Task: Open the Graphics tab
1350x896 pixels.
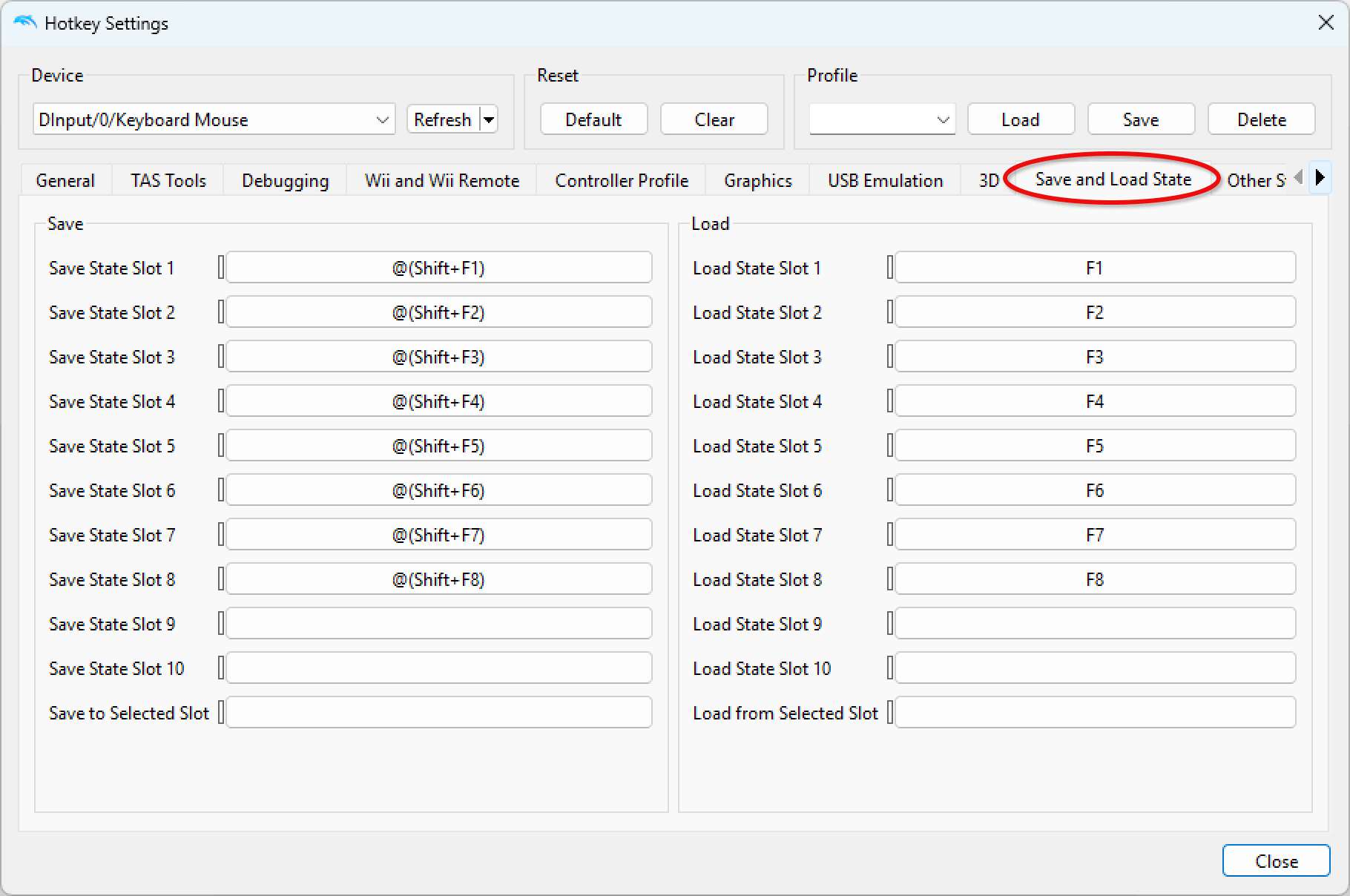Action: pos(758,180)
